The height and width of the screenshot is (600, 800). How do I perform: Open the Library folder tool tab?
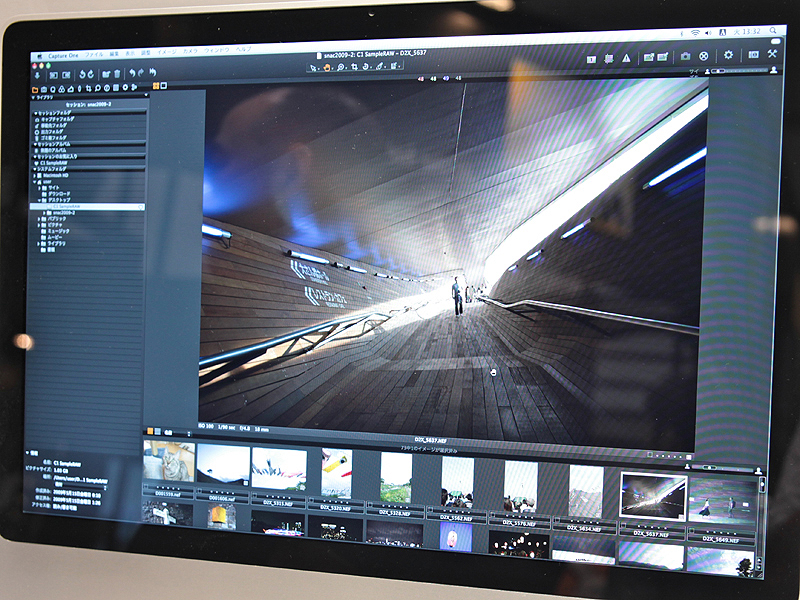(x=35, y=90)
